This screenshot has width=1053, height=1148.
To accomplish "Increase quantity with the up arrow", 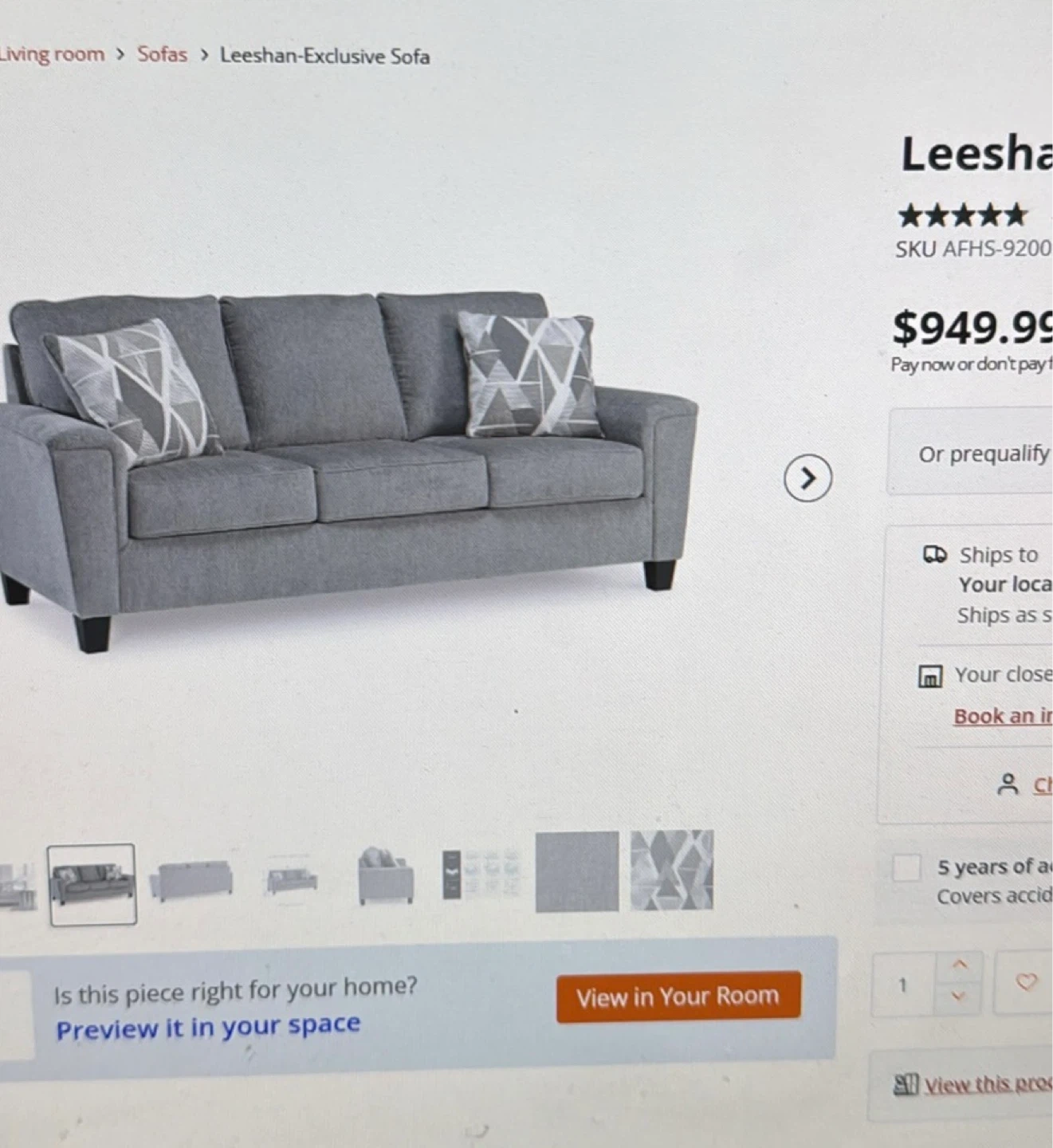I will tap(960, 965).
